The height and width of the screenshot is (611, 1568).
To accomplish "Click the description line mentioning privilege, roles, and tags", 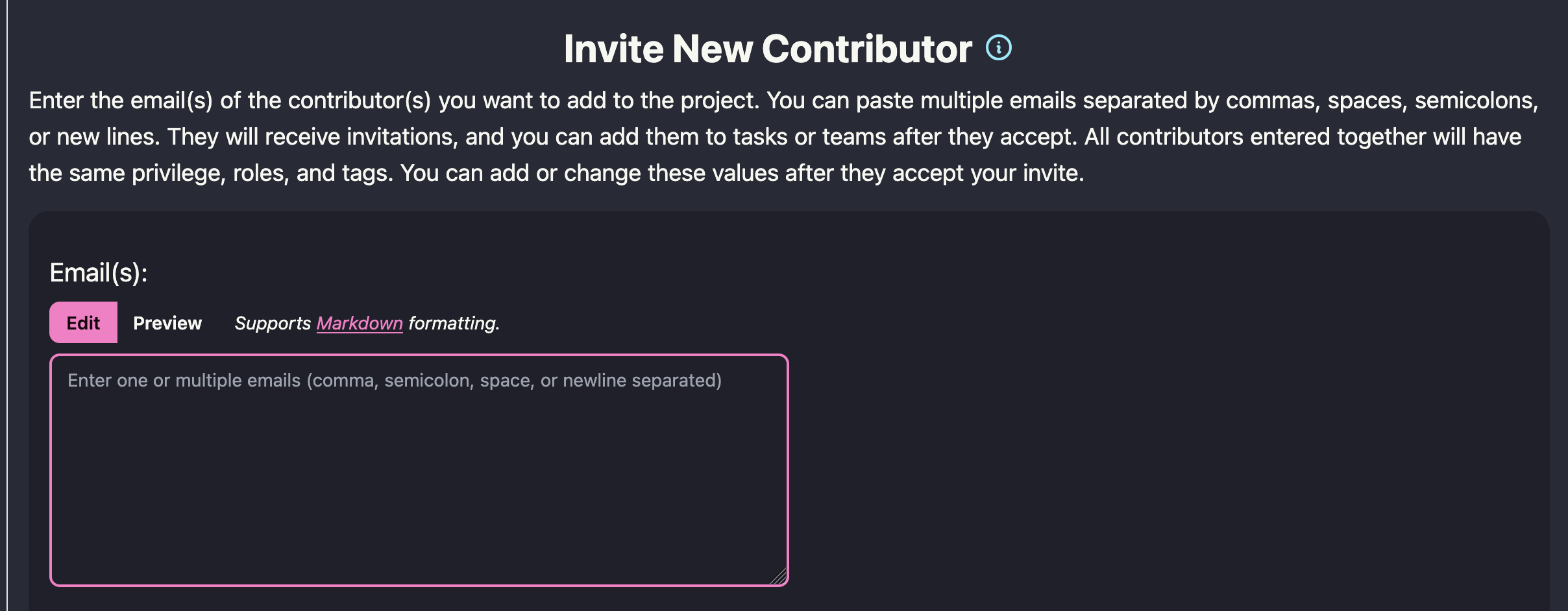I will click(556, 173).
